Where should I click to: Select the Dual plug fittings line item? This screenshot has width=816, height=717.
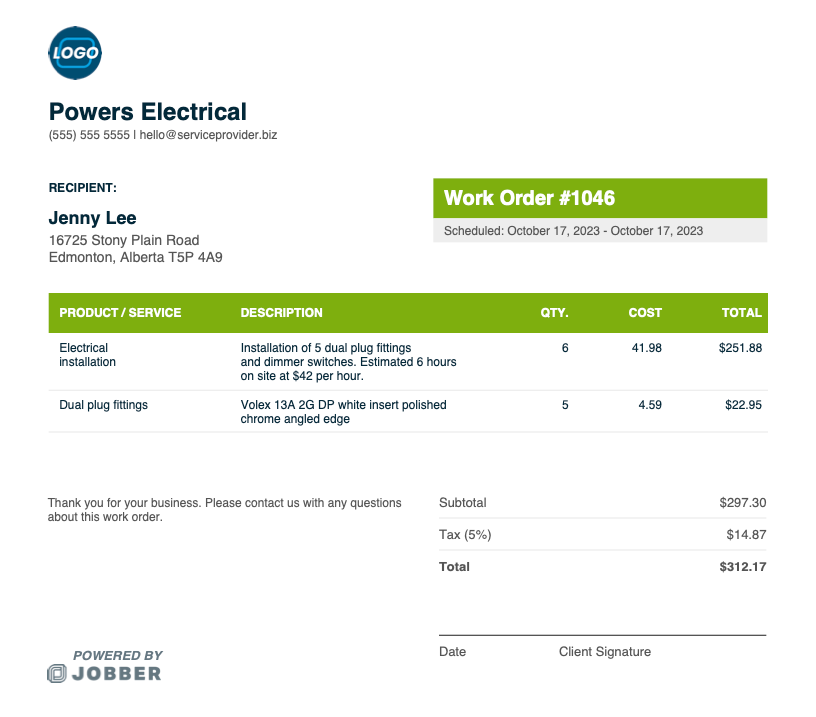point(408,412)
